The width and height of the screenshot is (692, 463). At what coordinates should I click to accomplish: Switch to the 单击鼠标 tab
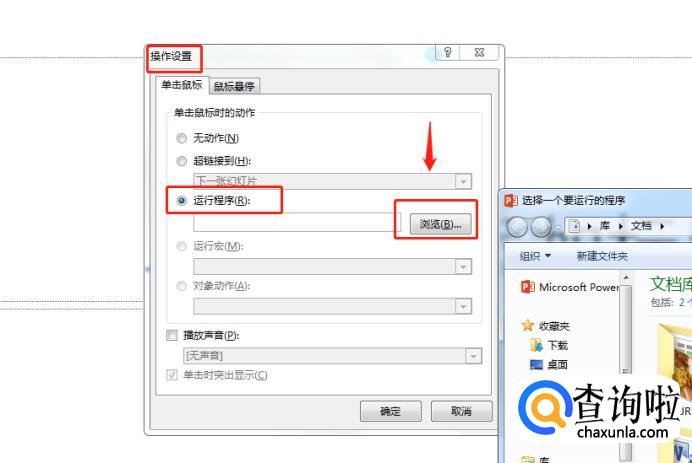[182, 85]
